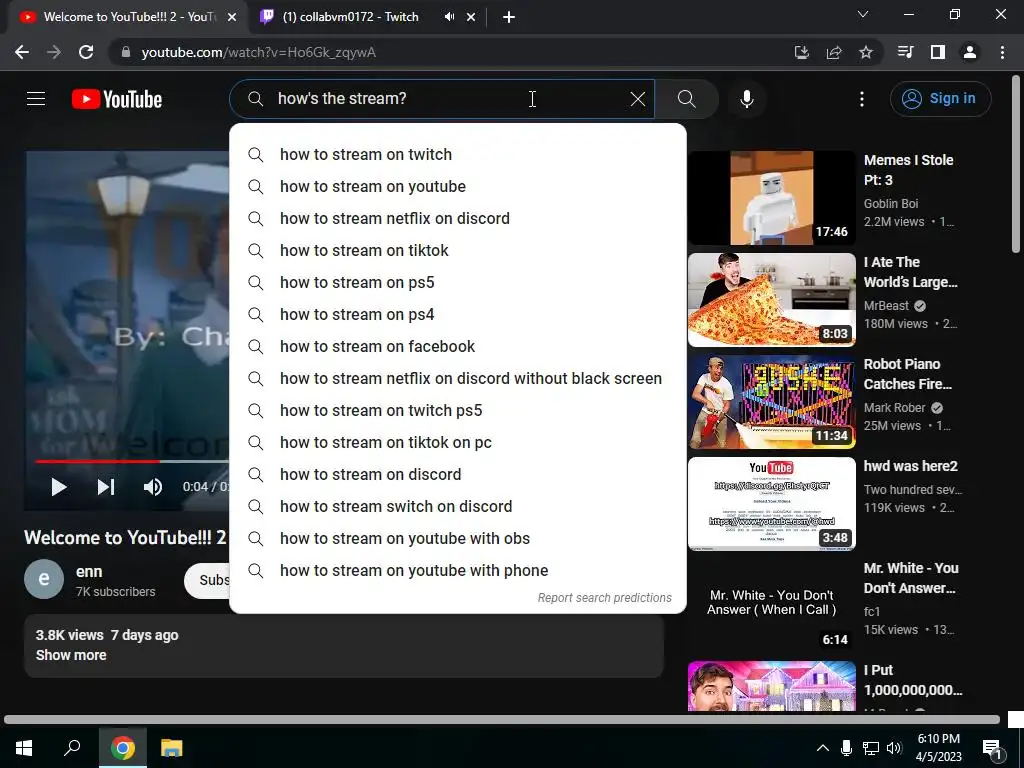Close the Twitch tab
This screenshot has height=768, width=1024.
[471, 17]
